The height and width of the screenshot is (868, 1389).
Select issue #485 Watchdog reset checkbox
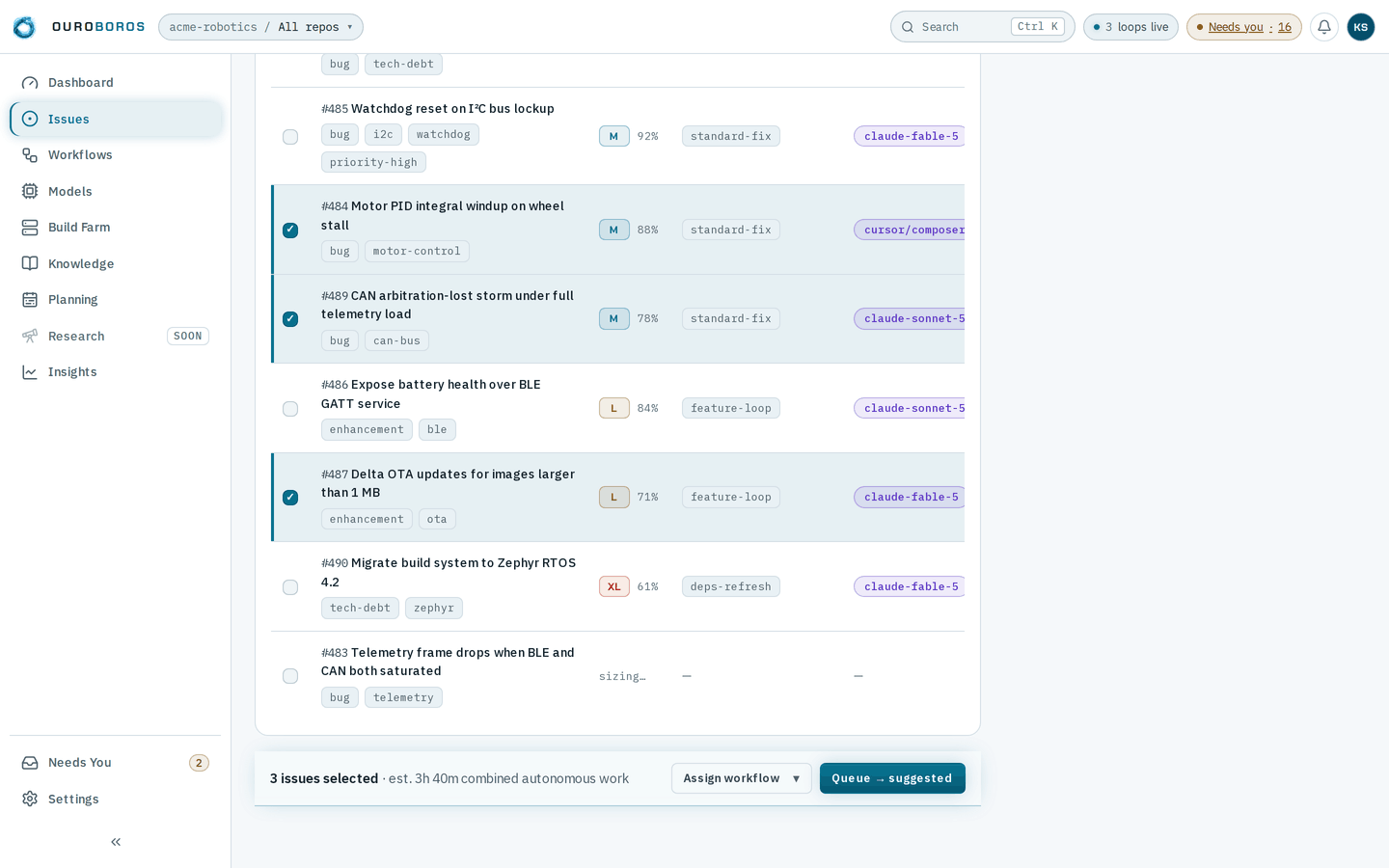click(290, 137)
